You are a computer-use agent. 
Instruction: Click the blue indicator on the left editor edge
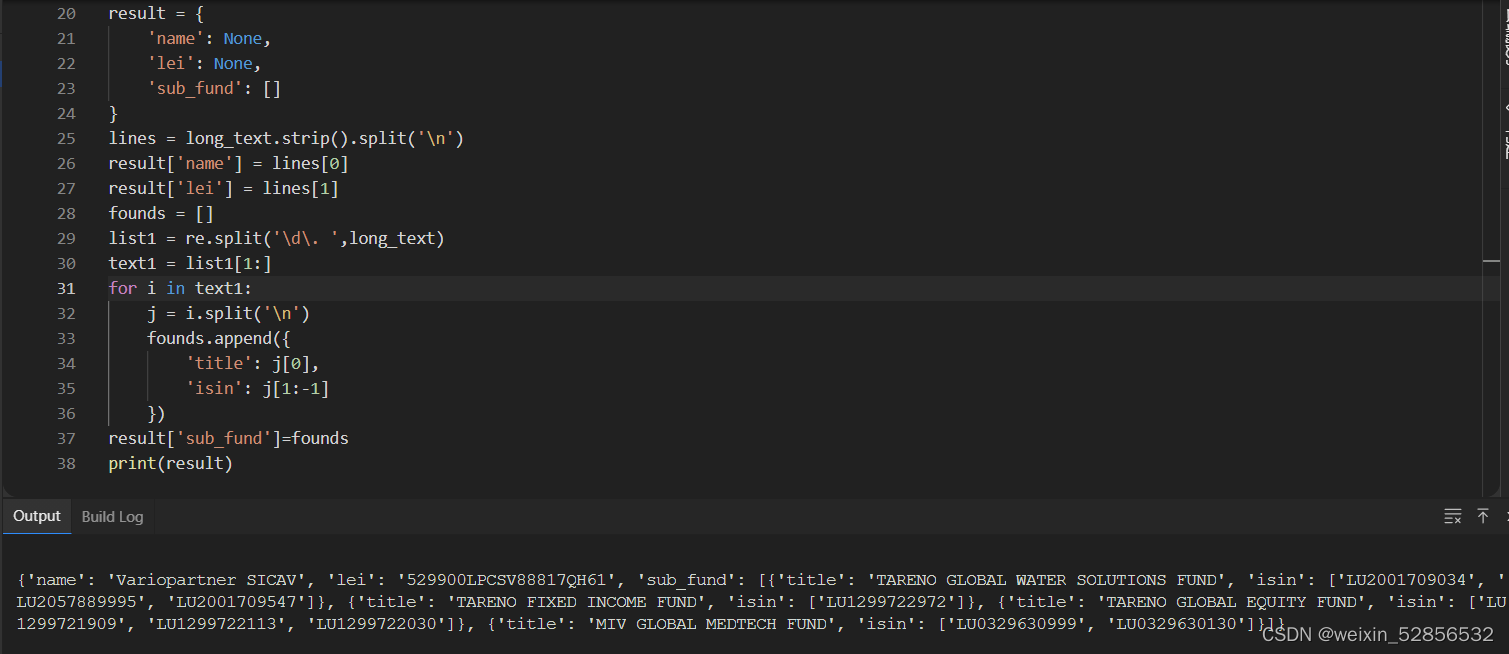tap(2, 72)
